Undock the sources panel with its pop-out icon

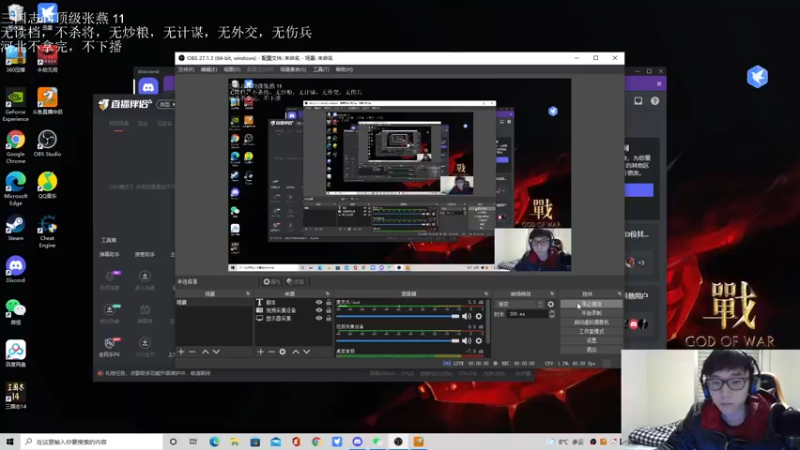328,294
